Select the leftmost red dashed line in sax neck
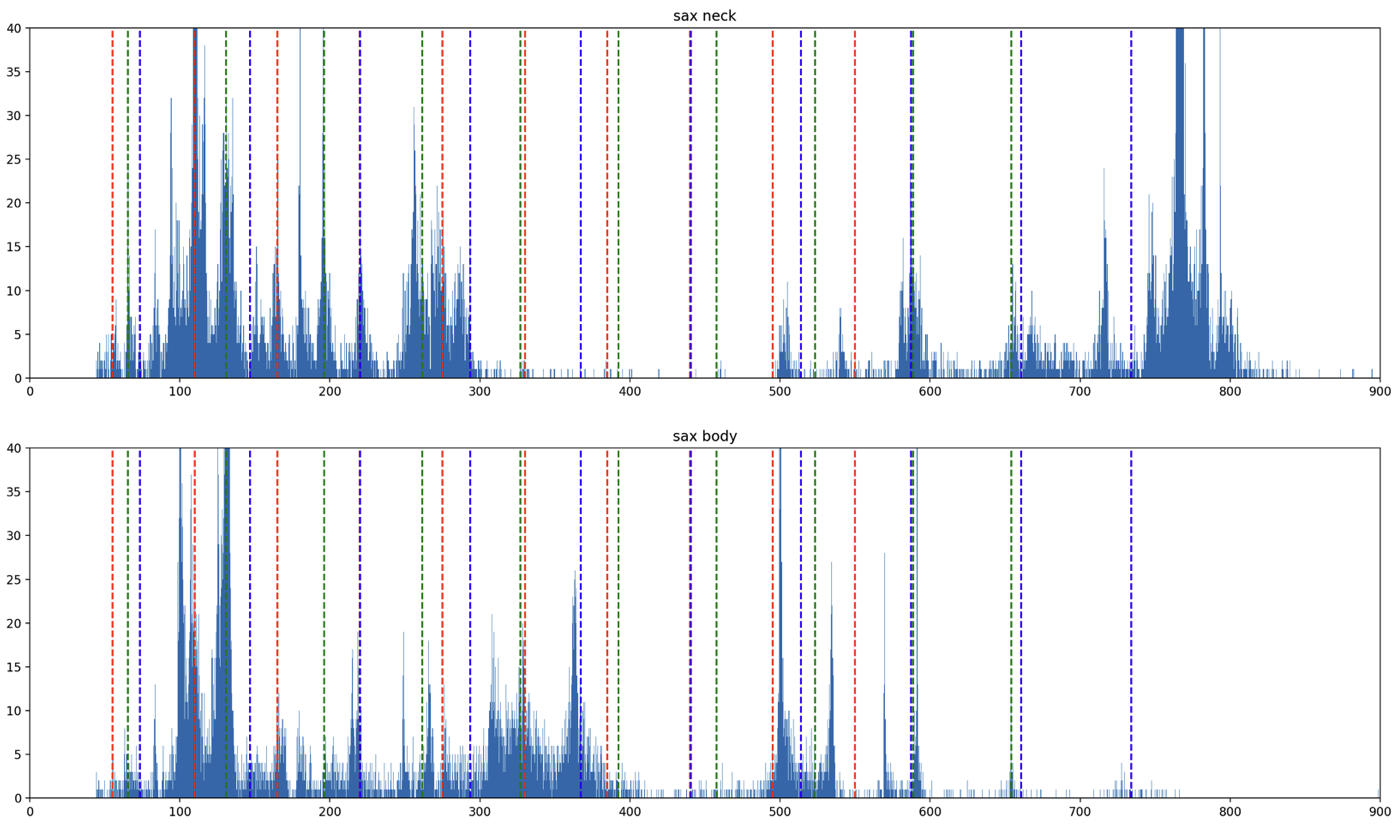 [112, 200]
